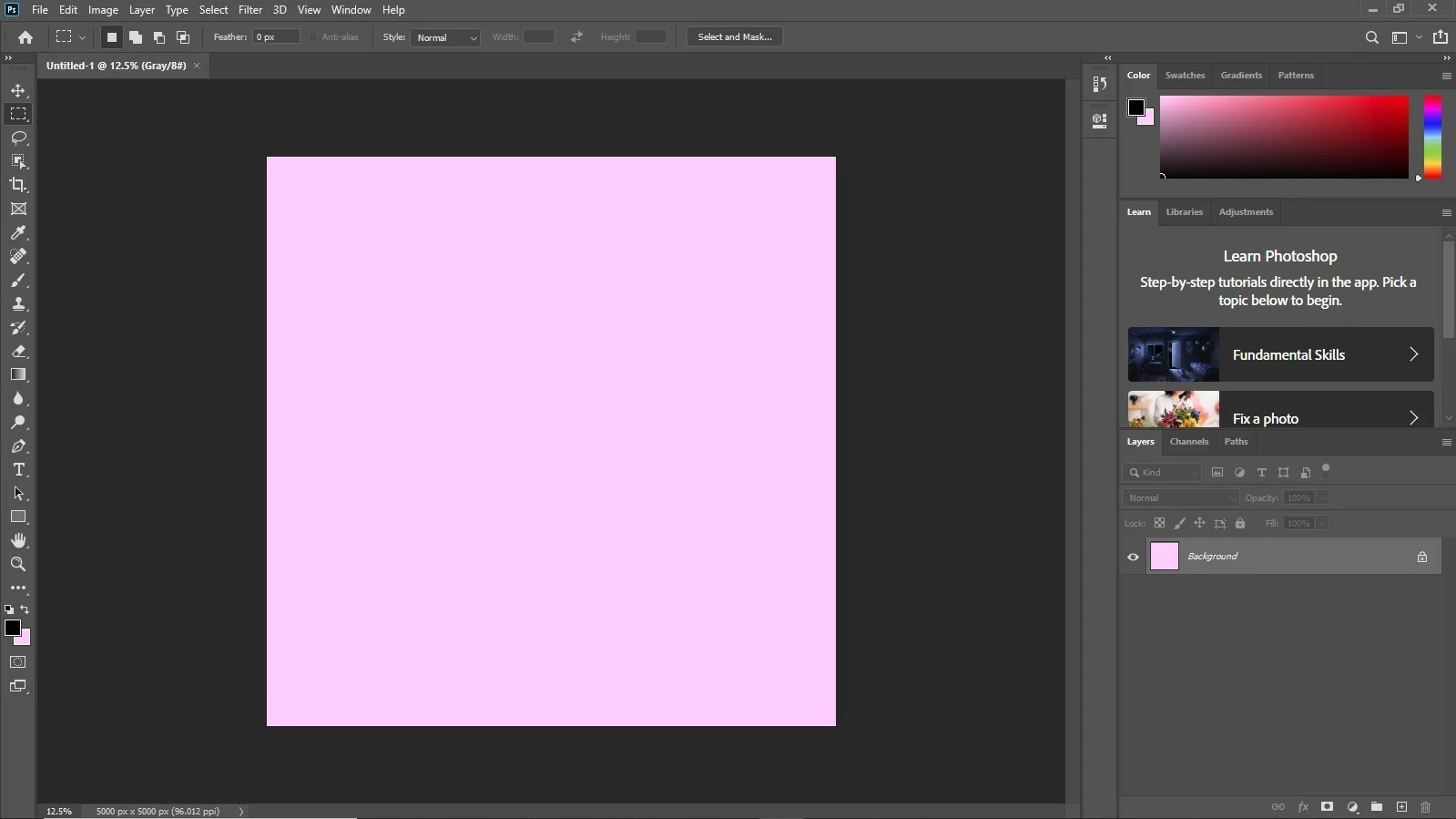The image size is (1456, 819).
Task: Toggle Quick Mask mode button
Action: tap(18, 662)
